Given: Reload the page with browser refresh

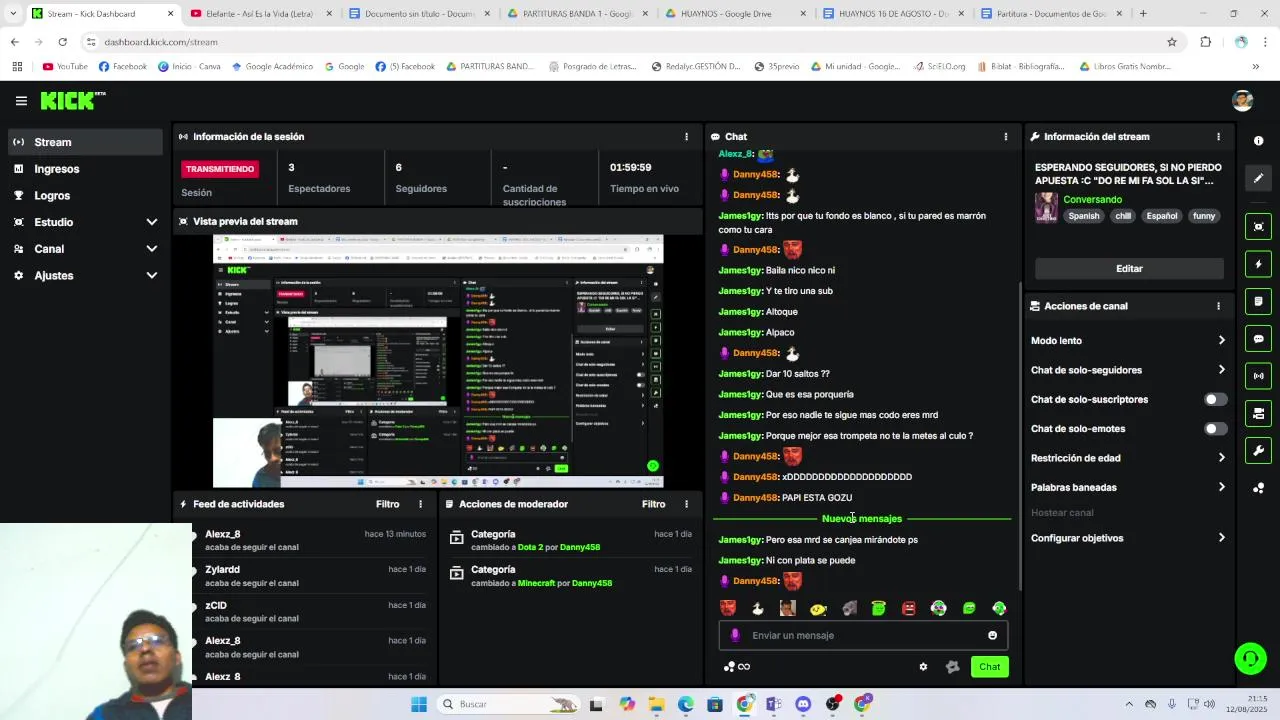Looking at the screenshot, I should click(62, 42).
